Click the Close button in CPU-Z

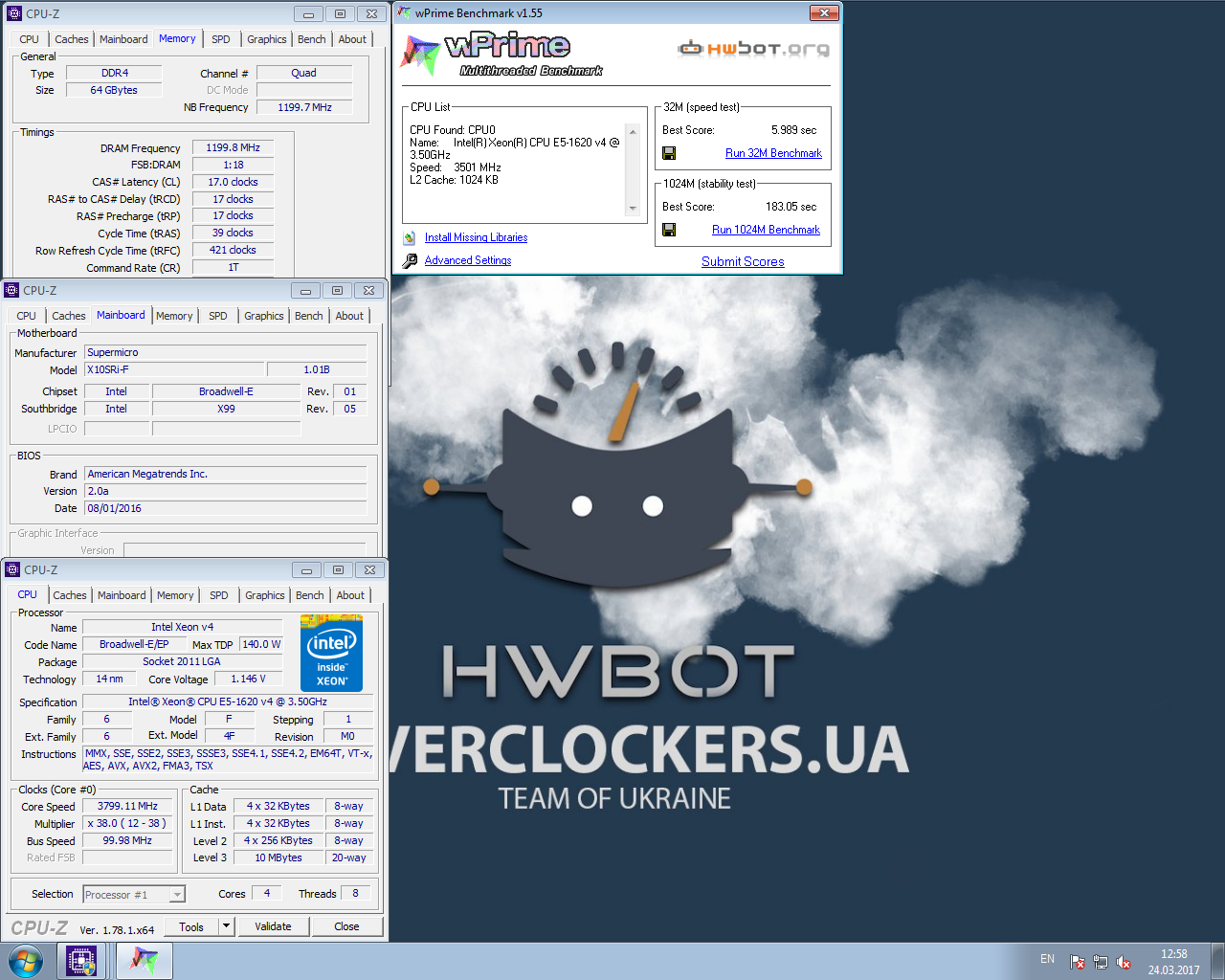(346, 926)
